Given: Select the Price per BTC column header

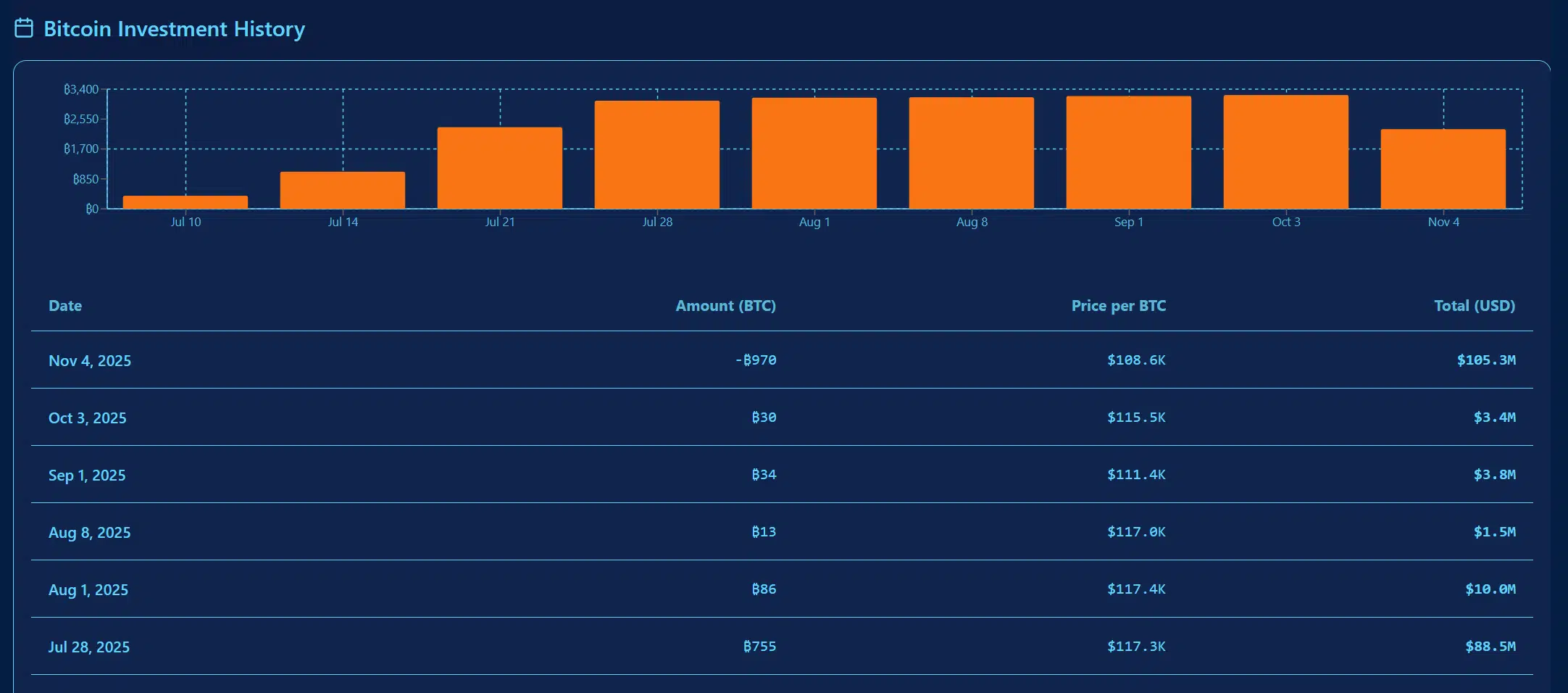Looking at the screenshot, I should [1118, 306].
